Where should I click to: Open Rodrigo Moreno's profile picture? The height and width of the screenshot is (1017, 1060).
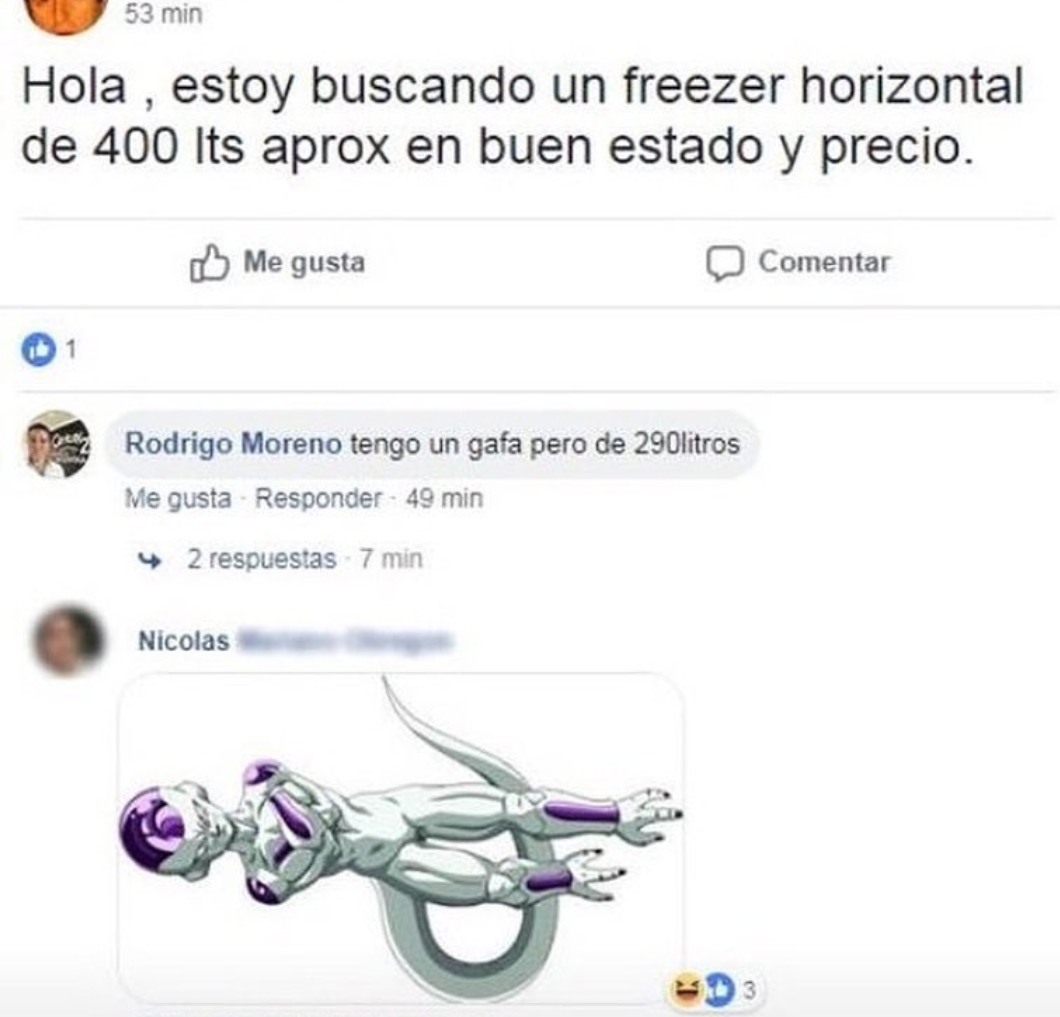pyautogui.click(x=58, y=444)
